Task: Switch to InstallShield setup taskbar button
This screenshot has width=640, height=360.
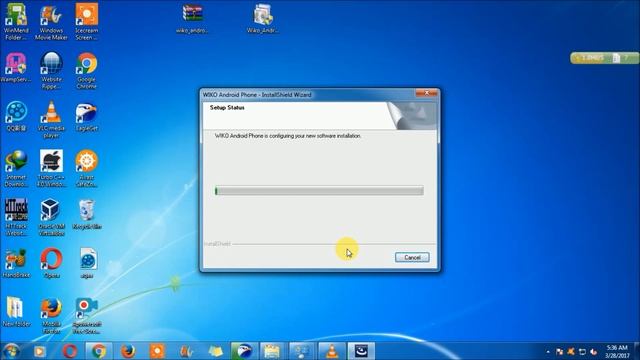Action: pyautogui.click(x=361, y=351)
